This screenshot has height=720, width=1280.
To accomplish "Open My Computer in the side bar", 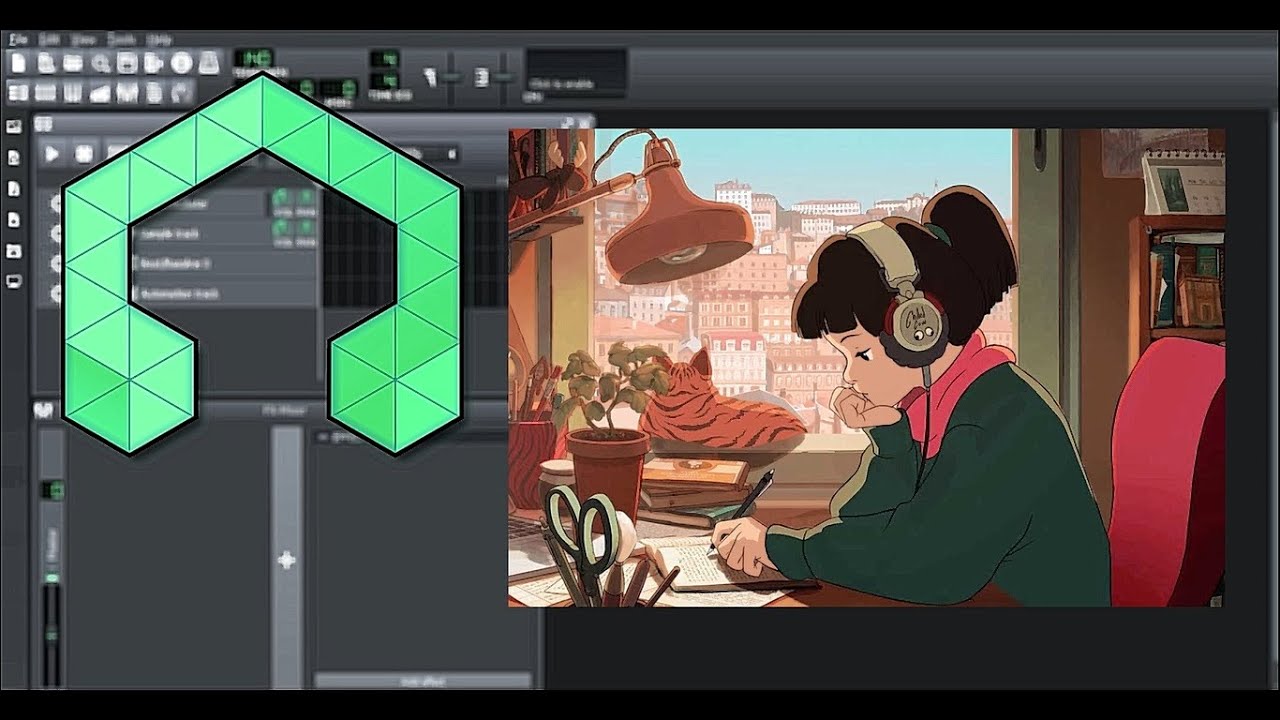I will click(x=14, y=281).
